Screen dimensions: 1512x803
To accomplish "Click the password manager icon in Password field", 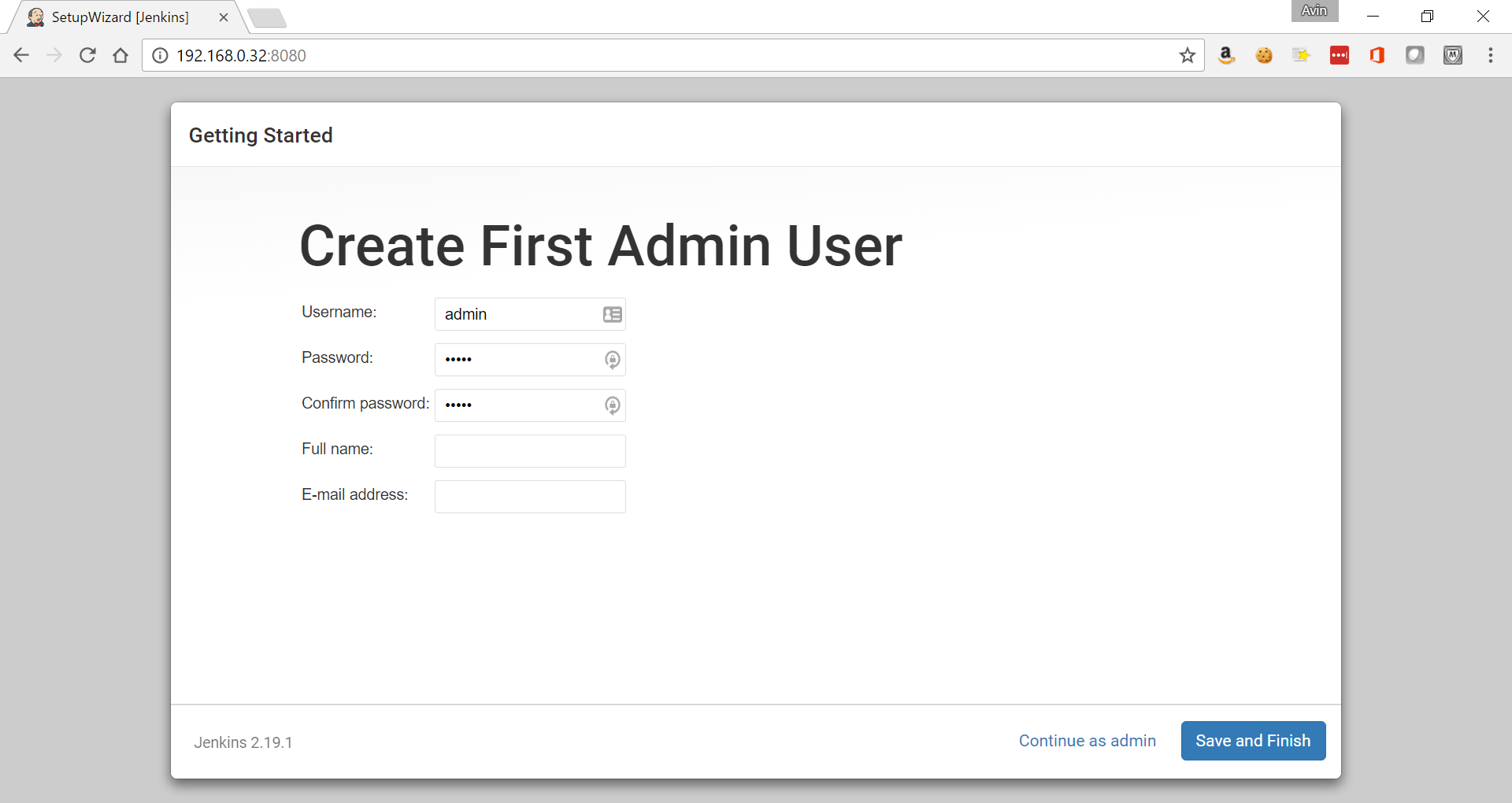I will coord(613,360).
